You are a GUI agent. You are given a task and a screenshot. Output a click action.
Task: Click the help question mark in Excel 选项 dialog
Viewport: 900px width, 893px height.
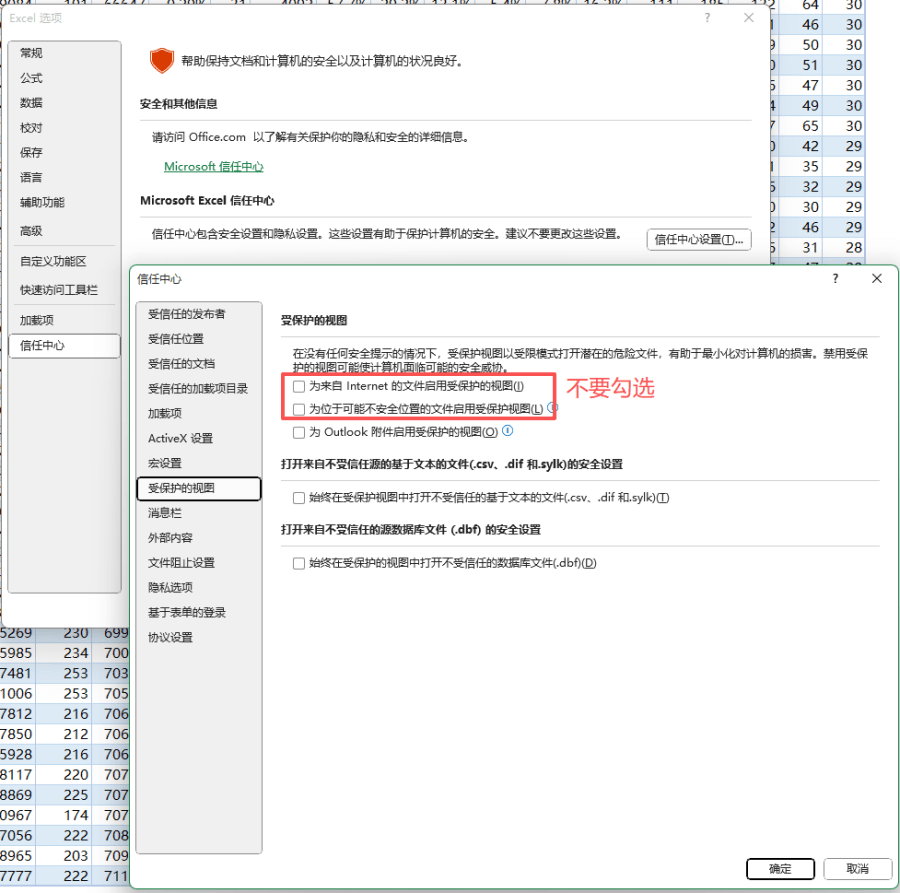click(708, 18)
